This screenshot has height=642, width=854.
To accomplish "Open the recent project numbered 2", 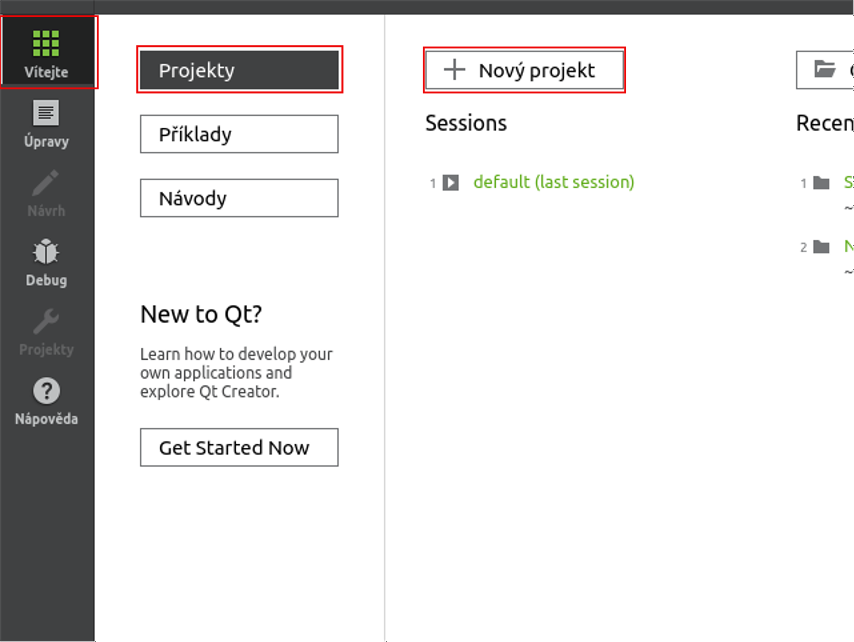I will coord(848,246).
